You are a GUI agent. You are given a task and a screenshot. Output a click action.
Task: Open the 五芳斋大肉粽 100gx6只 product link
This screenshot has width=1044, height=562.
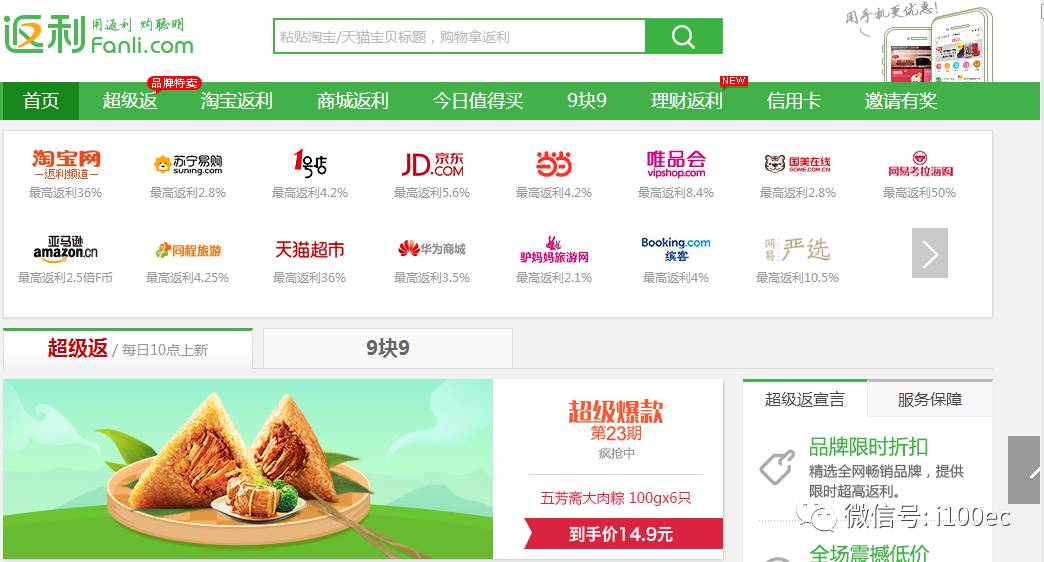[x=615, y=498]
